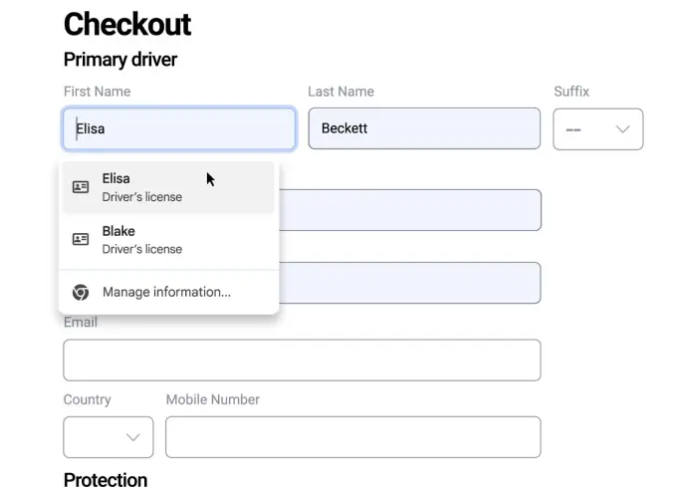
Task: Focus the Mobile Number input field
Action: (x=352, y=437)
